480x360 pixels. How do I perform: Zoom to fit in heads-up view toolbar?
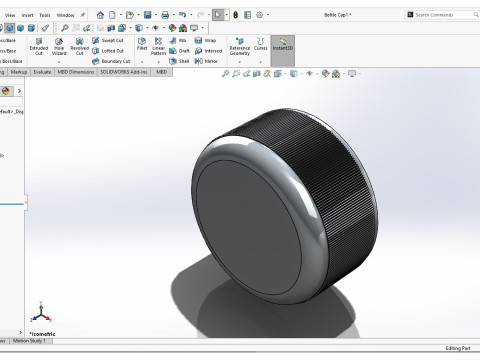pyautogui.click(x=226, y=74)
